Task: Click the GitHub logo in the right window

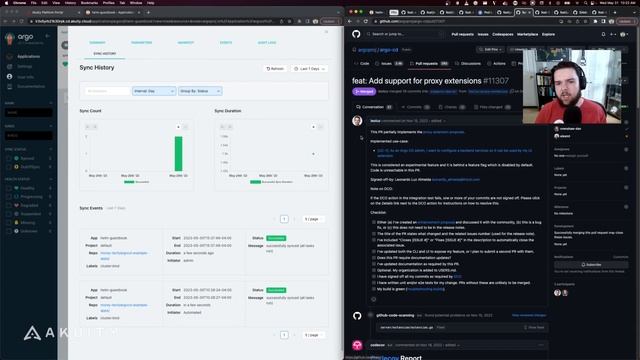Action: (x=356, y=34)
